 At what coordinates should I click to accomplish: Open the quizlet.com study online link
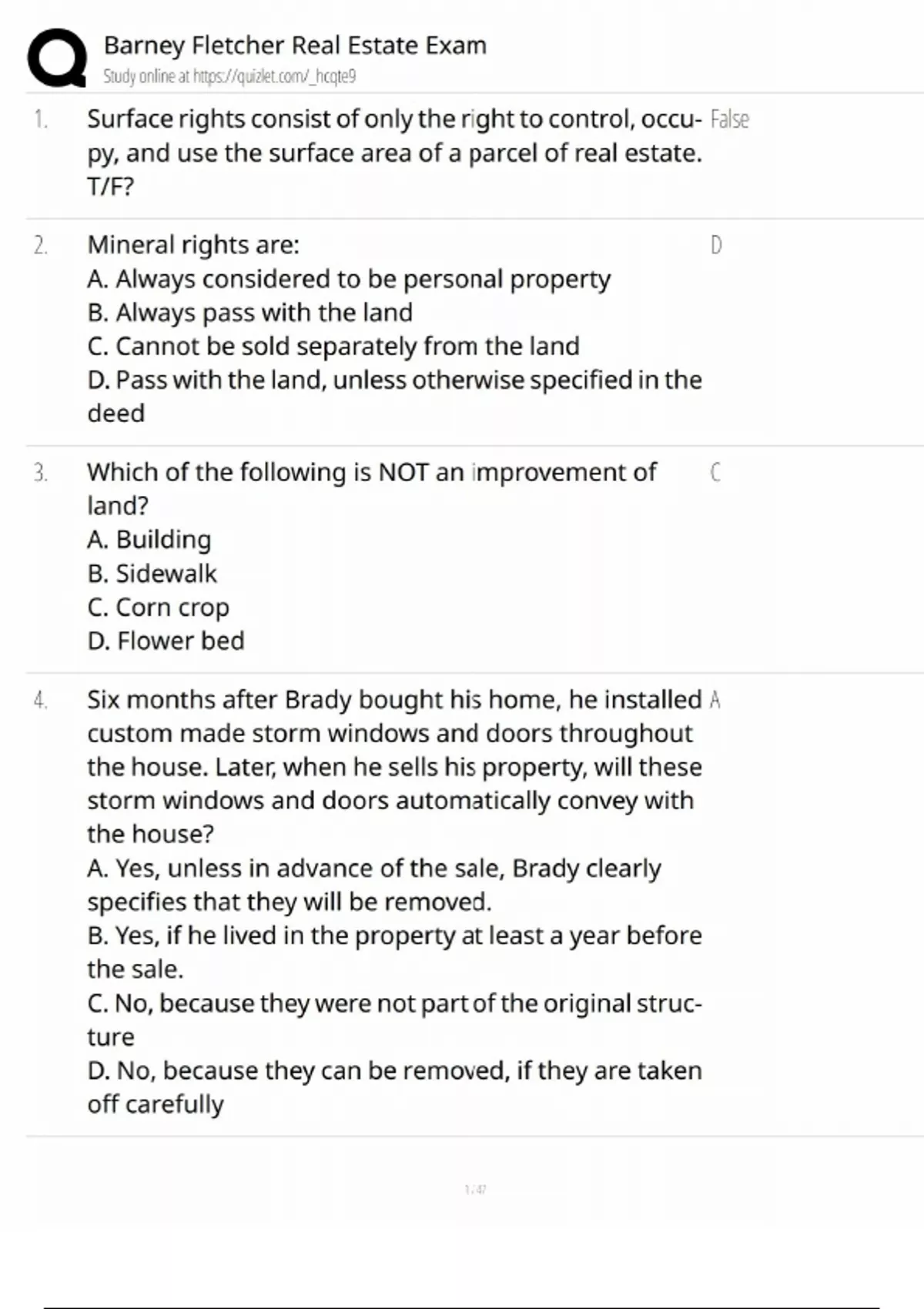(x=229, y=76)
